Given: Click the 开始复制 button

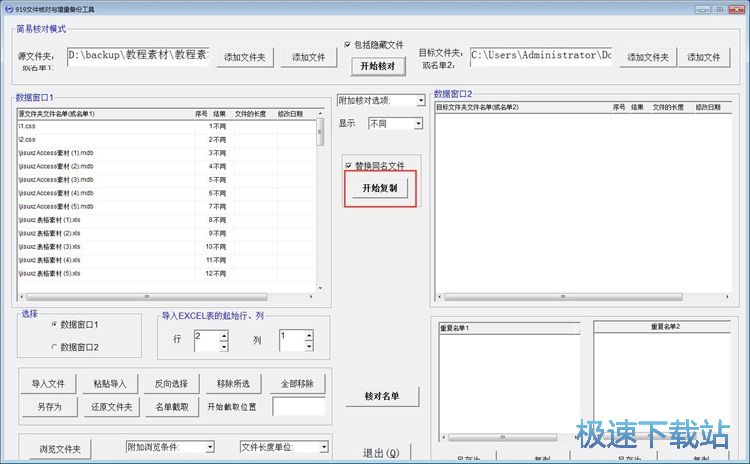Looking at the screenshot, I should pyautogui.click(x=380, y=188).
